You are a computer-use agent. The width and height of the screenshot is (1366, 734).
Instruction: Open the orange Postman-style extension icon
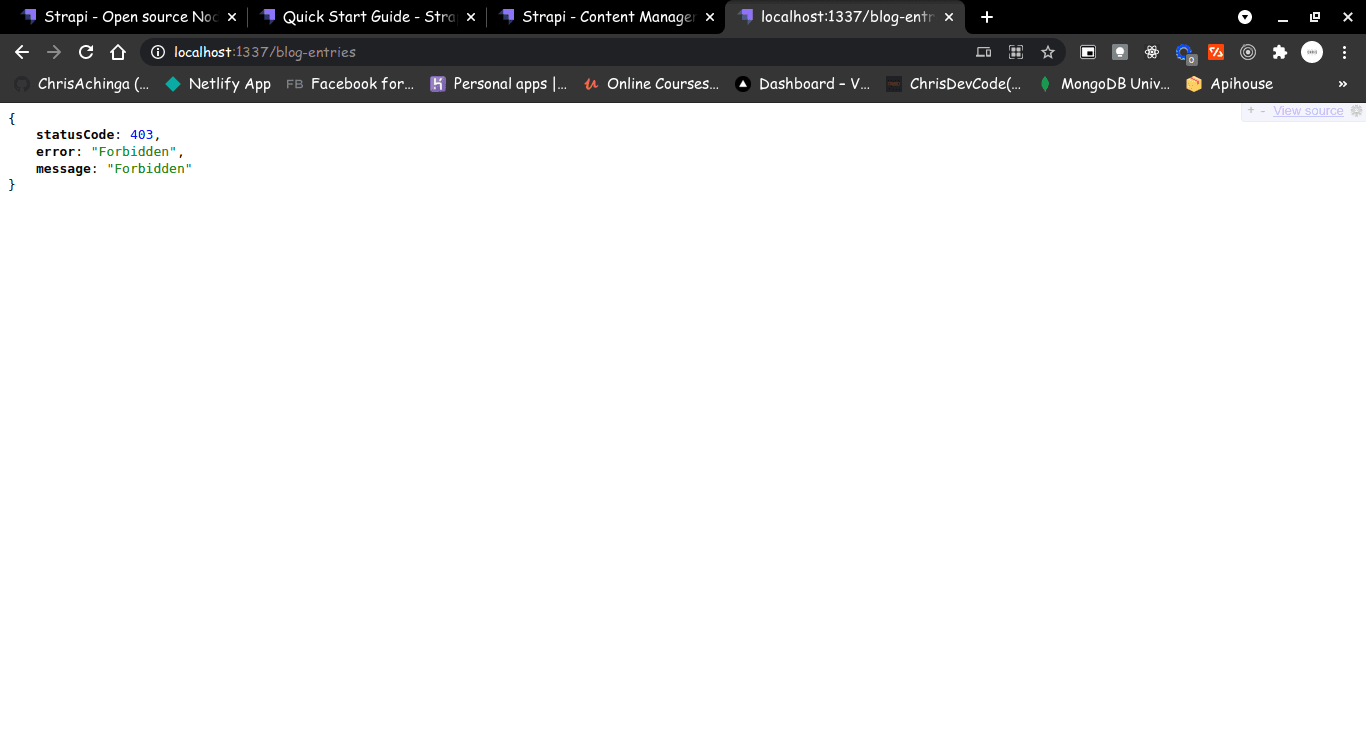pyautogui.click(x=1216, y=52)
